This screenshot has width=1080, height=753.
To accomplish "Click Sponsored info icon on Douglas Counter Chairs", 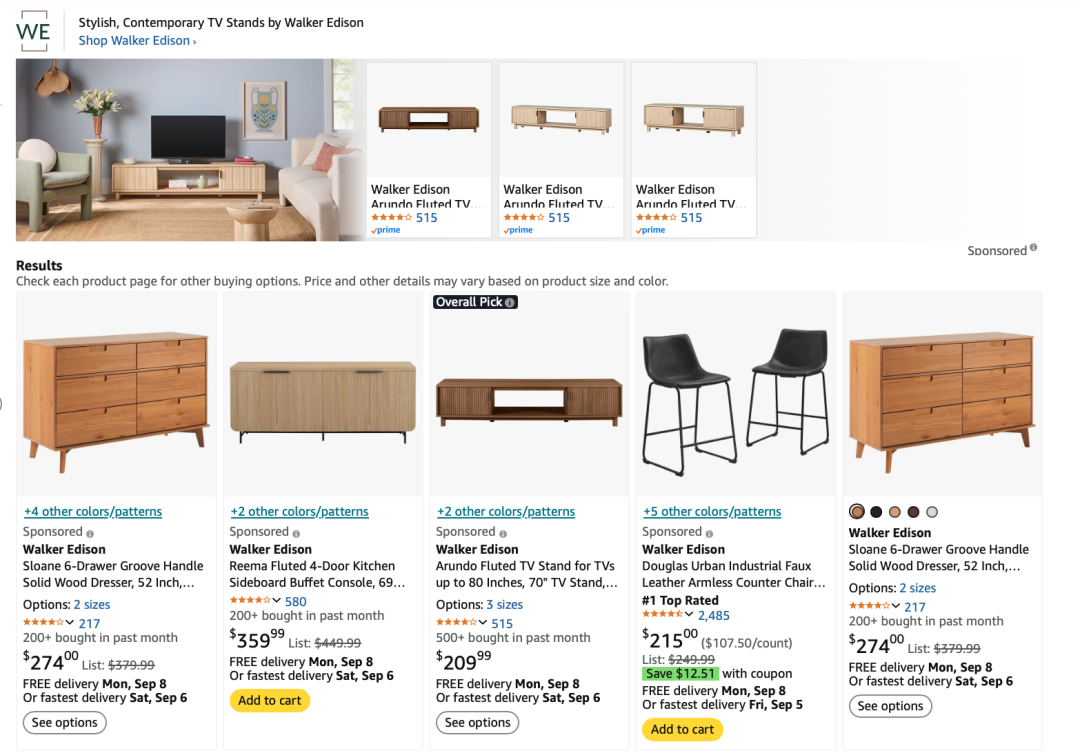I will pos(709,533).
